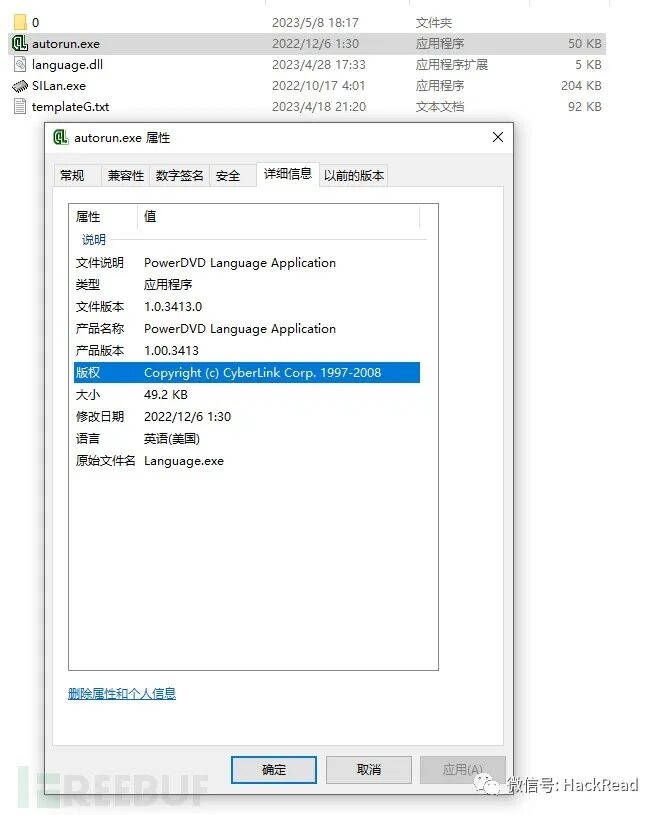Close the autorun.exe properties dialog
The image size is (660, 815).
pos(497,137)
